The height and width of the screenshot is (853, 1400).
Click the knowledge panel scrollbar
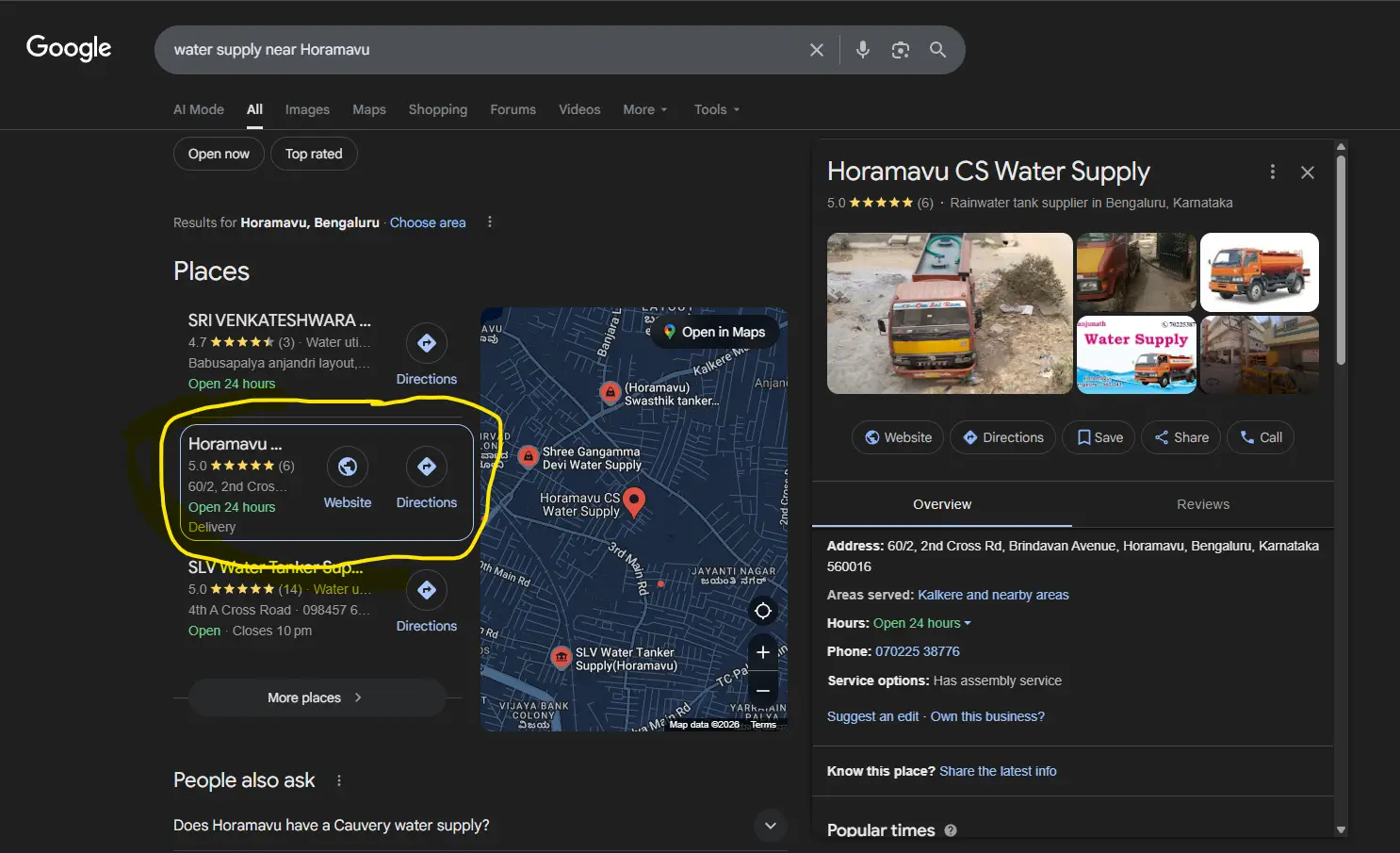click(1341, 259)
